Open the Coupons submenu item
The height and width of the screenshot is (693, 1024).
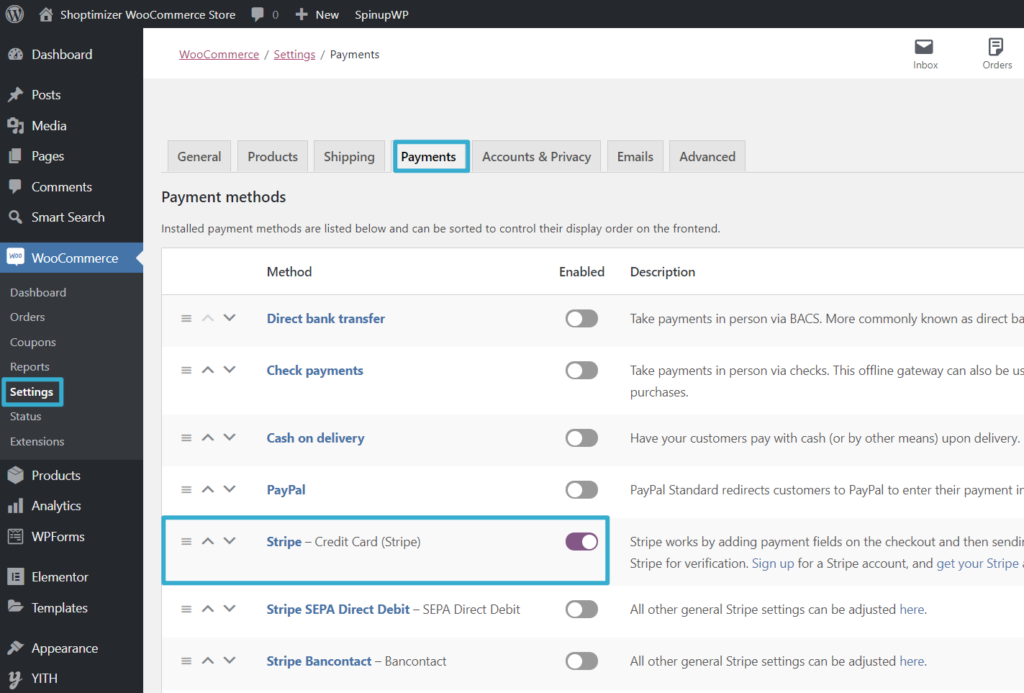tap(33, 342)
